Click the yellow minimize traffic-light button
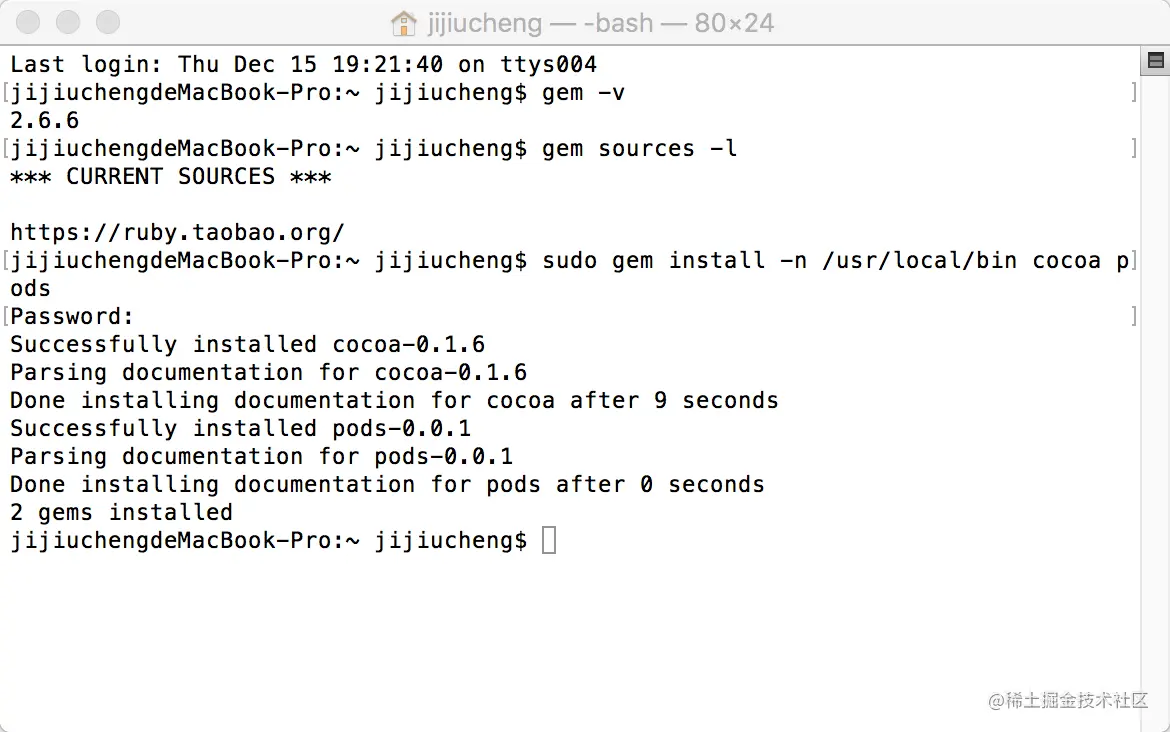 [x=67, y=22]
